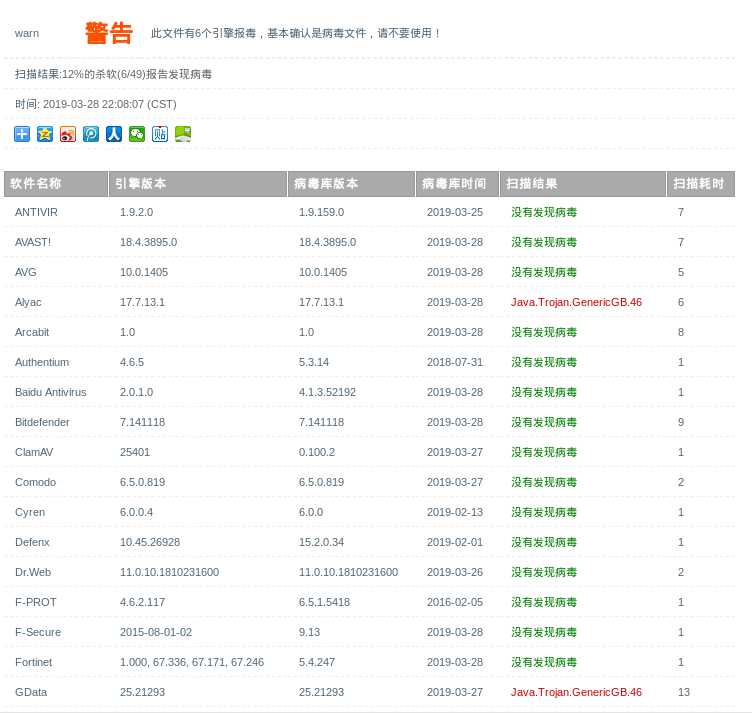Select the 引擎版本 column header

pyautogui.click(x=198, y=184)
